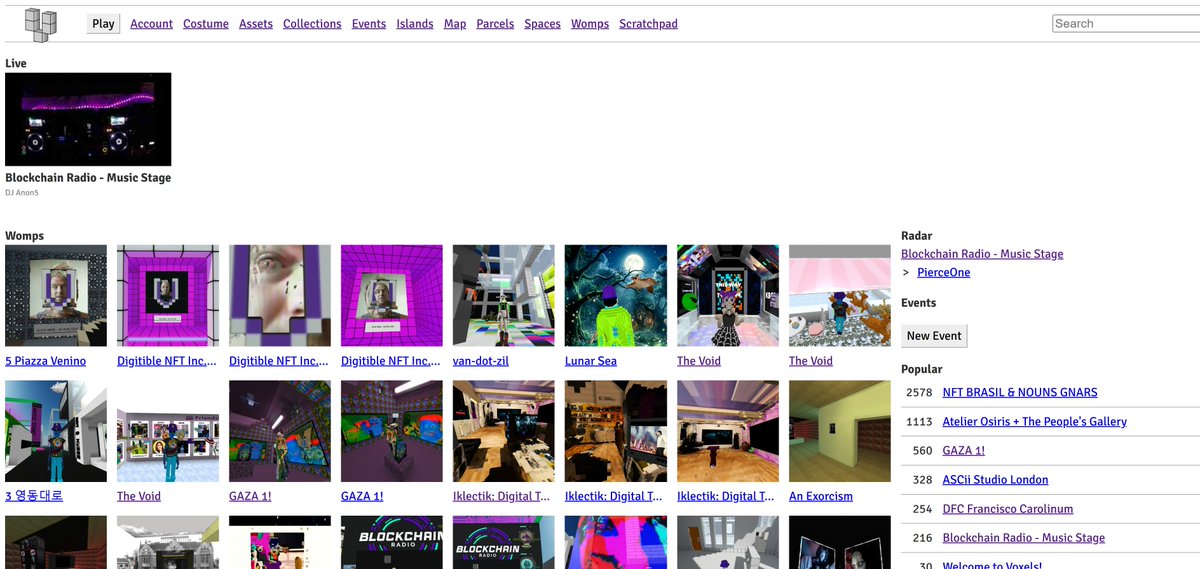Open Blockchain Radio - Music Stage in Popular list

click(1024, 537)
